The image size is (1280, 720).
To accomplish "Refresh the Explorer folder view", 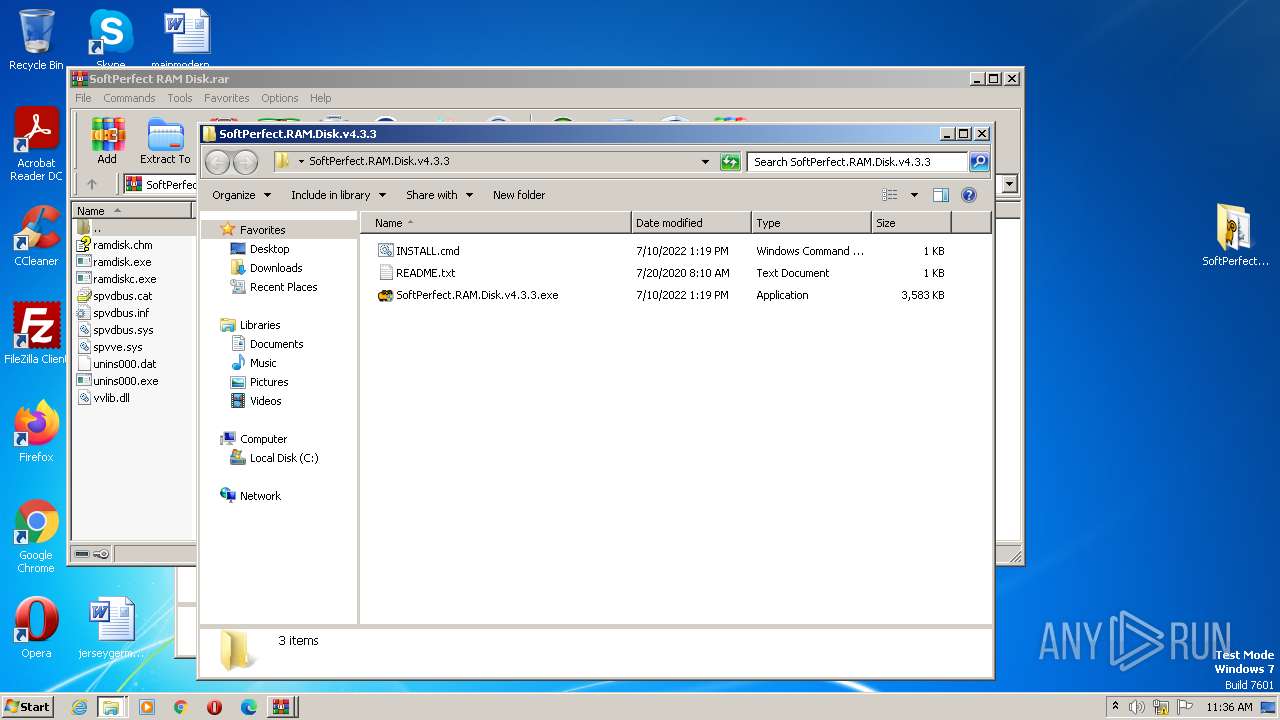I will pos(730,162).
